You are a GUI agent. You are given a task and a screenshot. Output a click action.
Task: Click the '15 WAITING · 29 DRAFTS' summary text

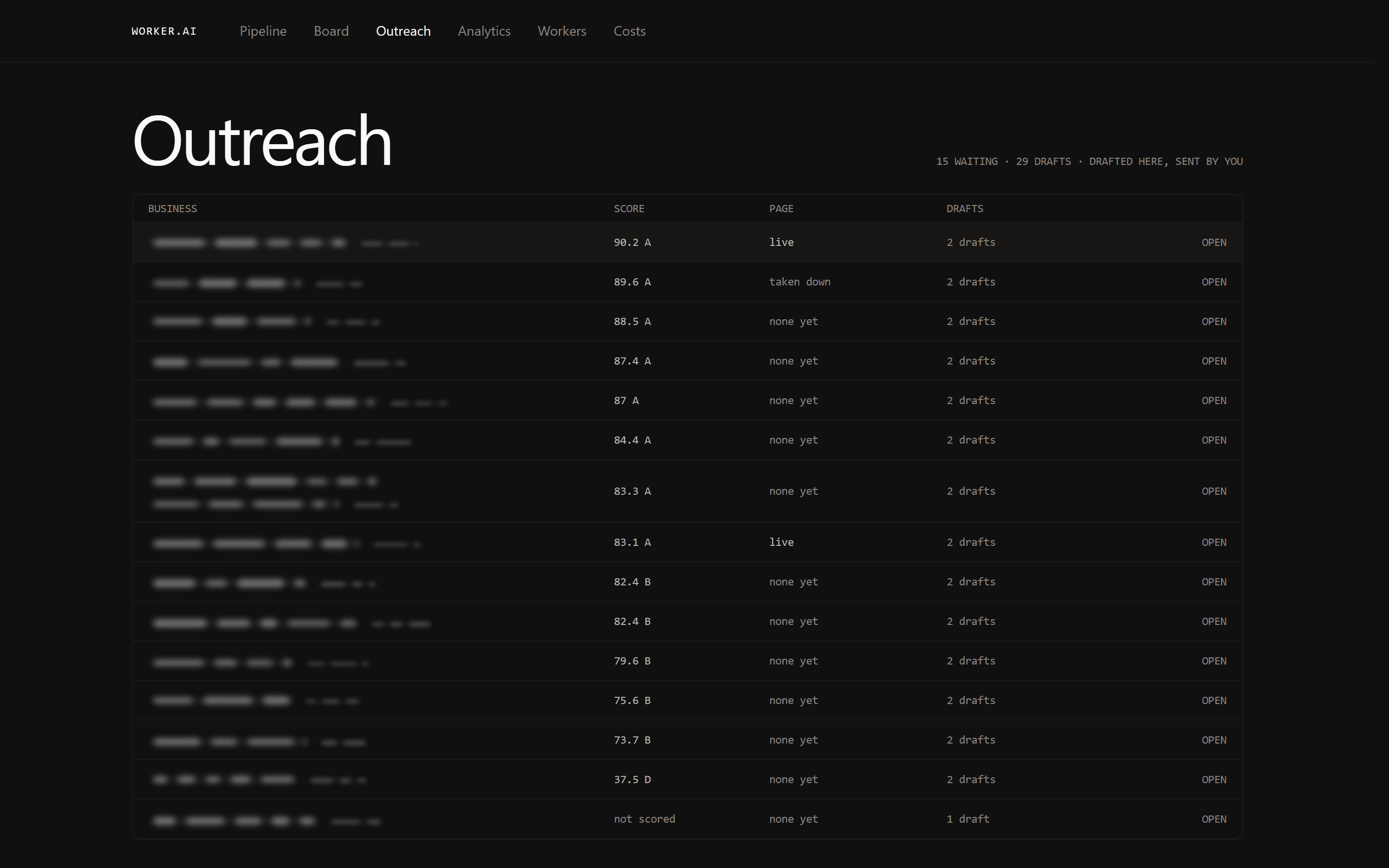click(x=1003, y=162)
